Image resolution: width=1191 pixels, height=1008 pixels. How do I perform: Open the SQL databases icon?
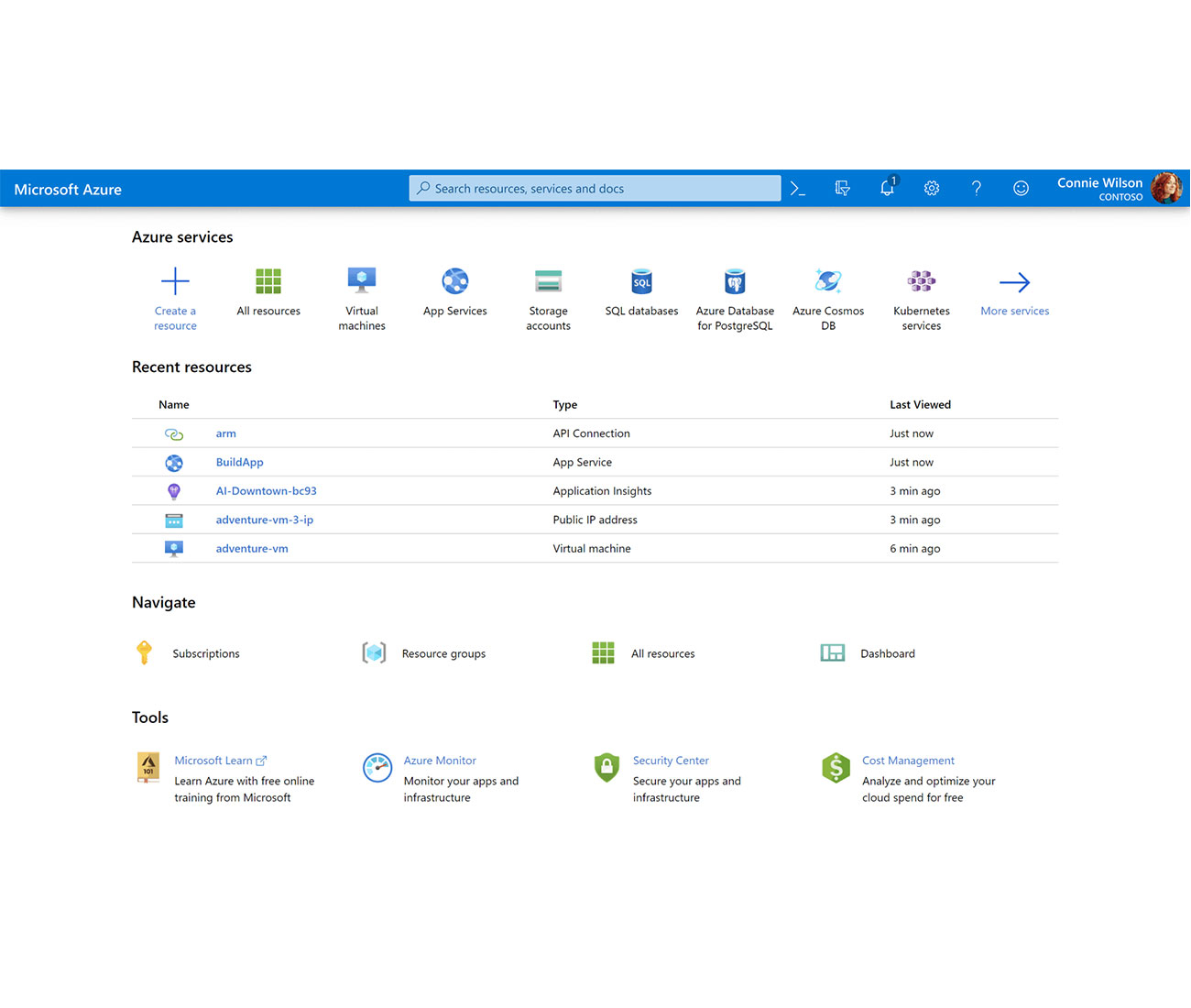641,280
